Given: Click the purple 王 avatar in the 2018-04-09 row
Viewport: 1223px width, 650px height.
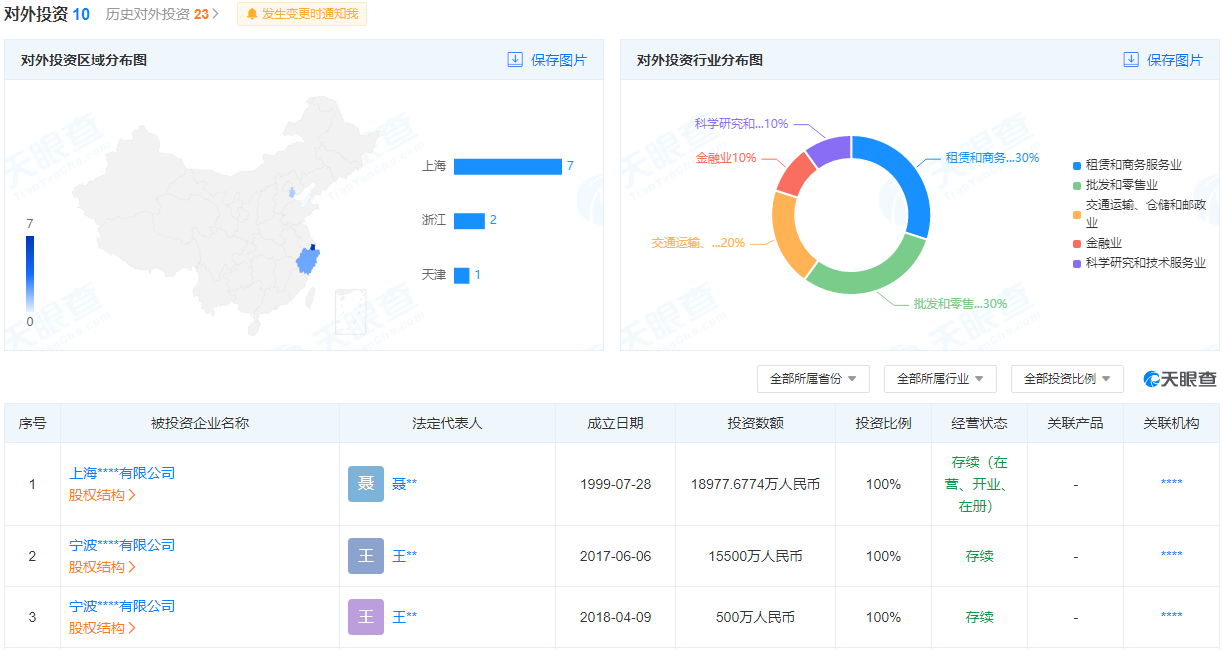Looking at the screenshot, I should [365, 617].
